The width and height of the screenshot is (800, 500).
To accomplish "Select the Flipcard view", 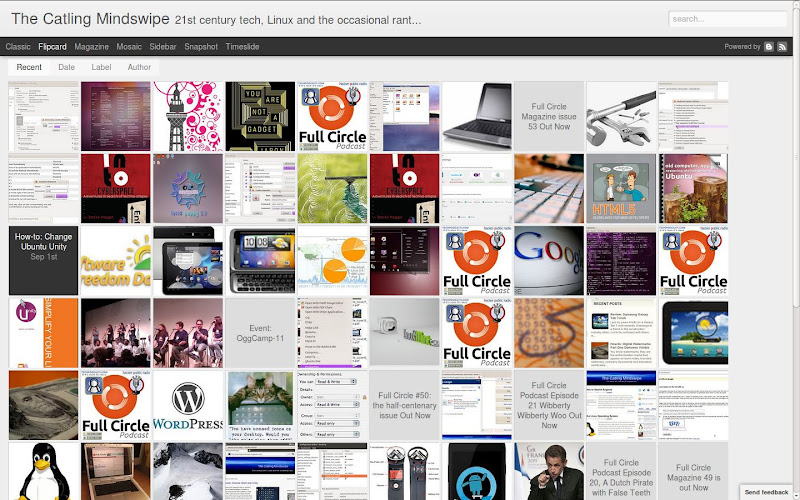I will click(52, 46).
